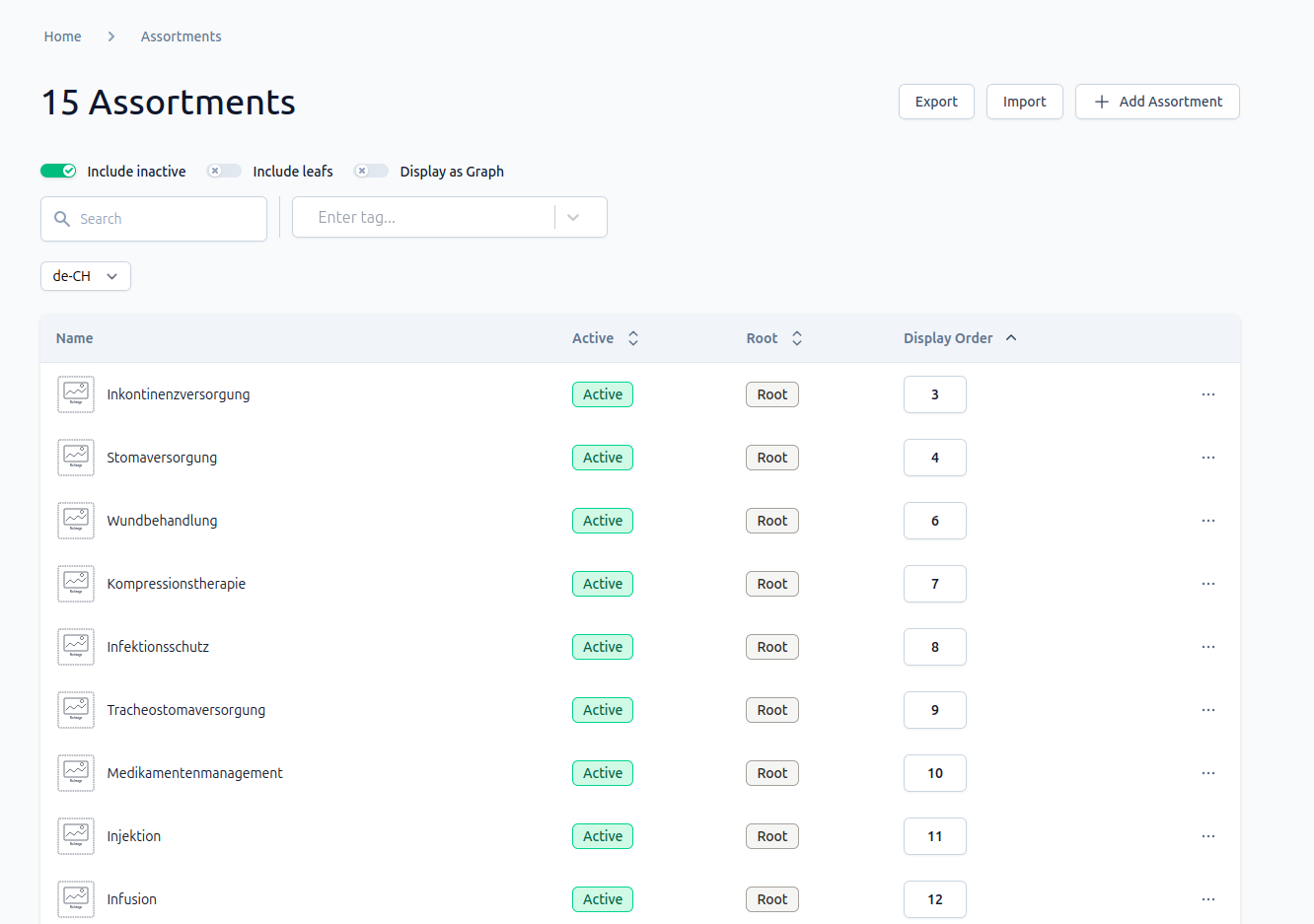Open the de-CH language dropdown
1314x924 pixels.
pyautogui.click(x=86, y=276)
